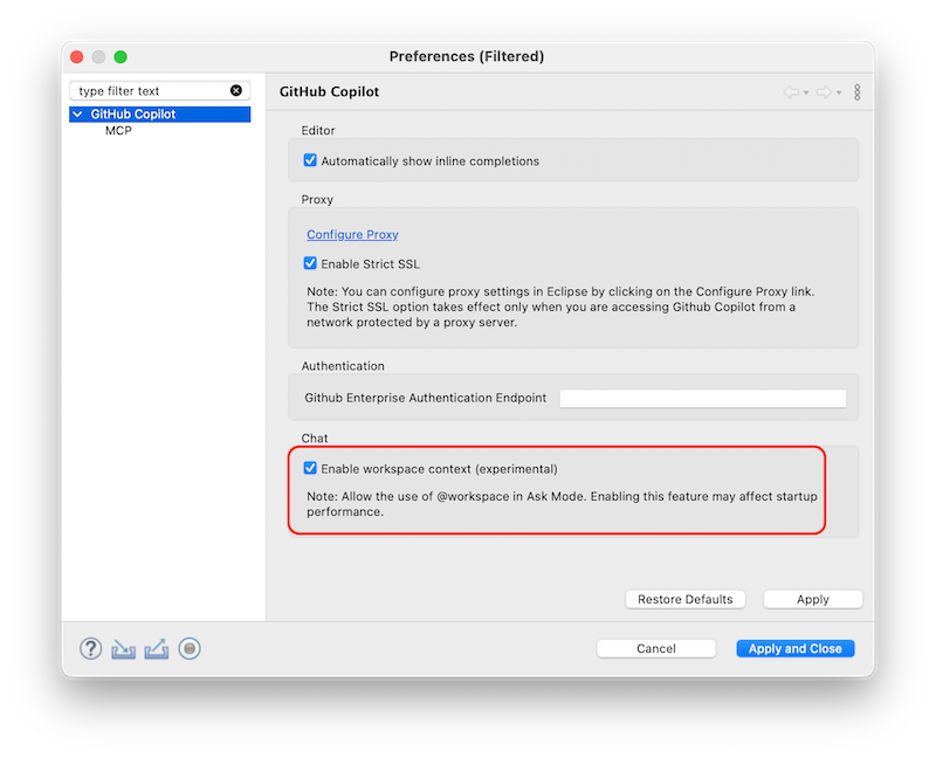Open the back history dropdown arrow

[x=806, y=93]
